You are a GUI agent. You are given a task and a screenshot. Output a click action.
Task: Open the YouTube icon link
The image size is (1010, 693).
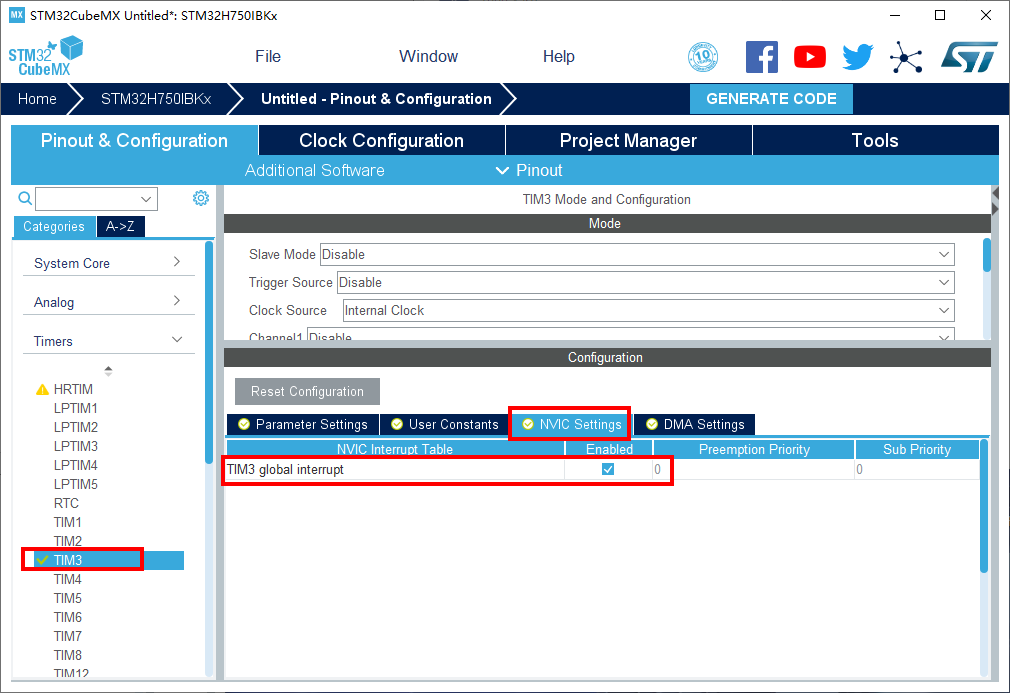[x=810, y=57]
